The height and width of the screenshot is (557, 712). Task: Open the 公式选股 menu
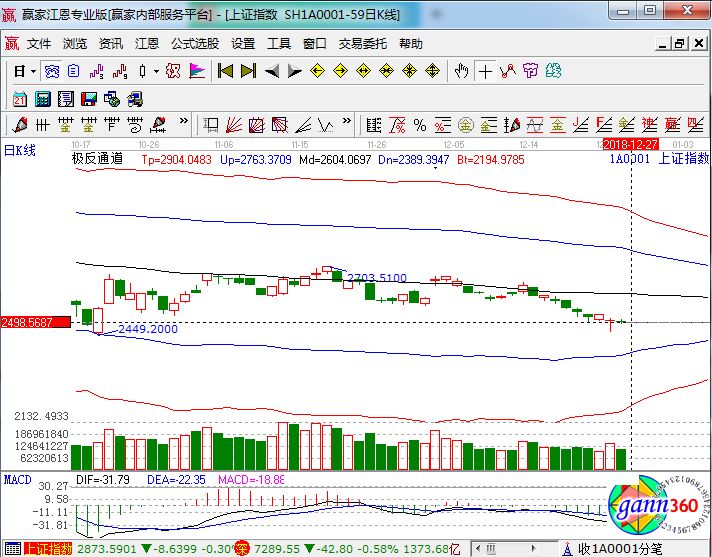point(195,44)
